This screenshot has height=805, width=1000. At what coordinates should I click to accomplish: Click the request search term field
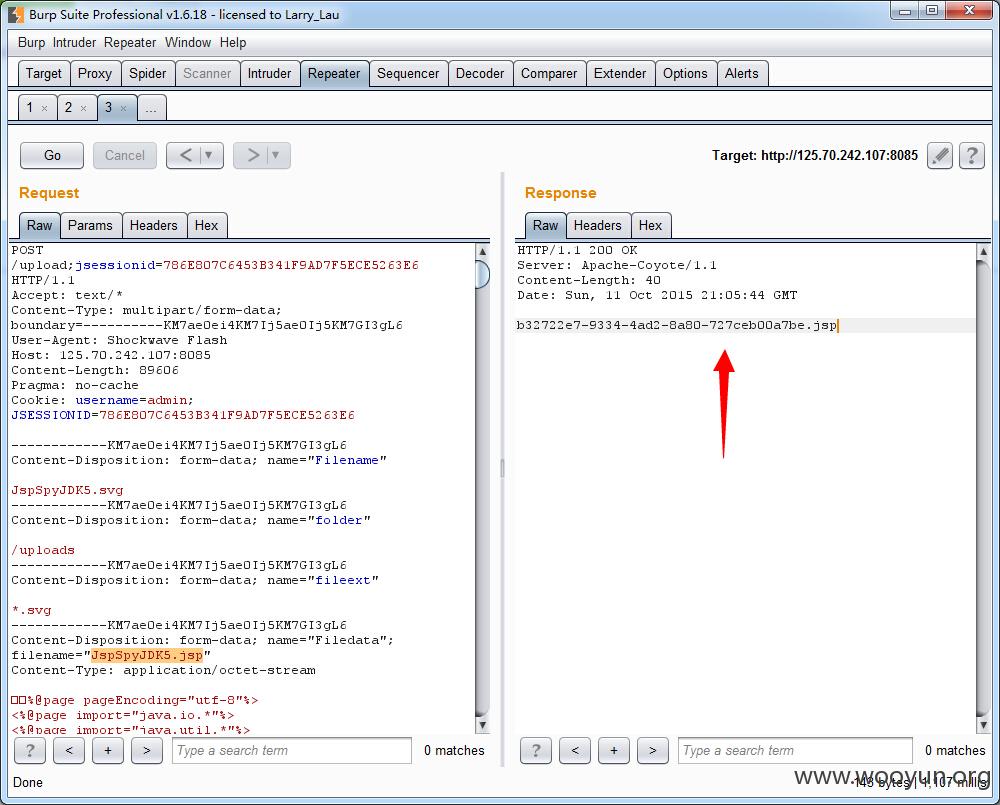tap(291, 750)
